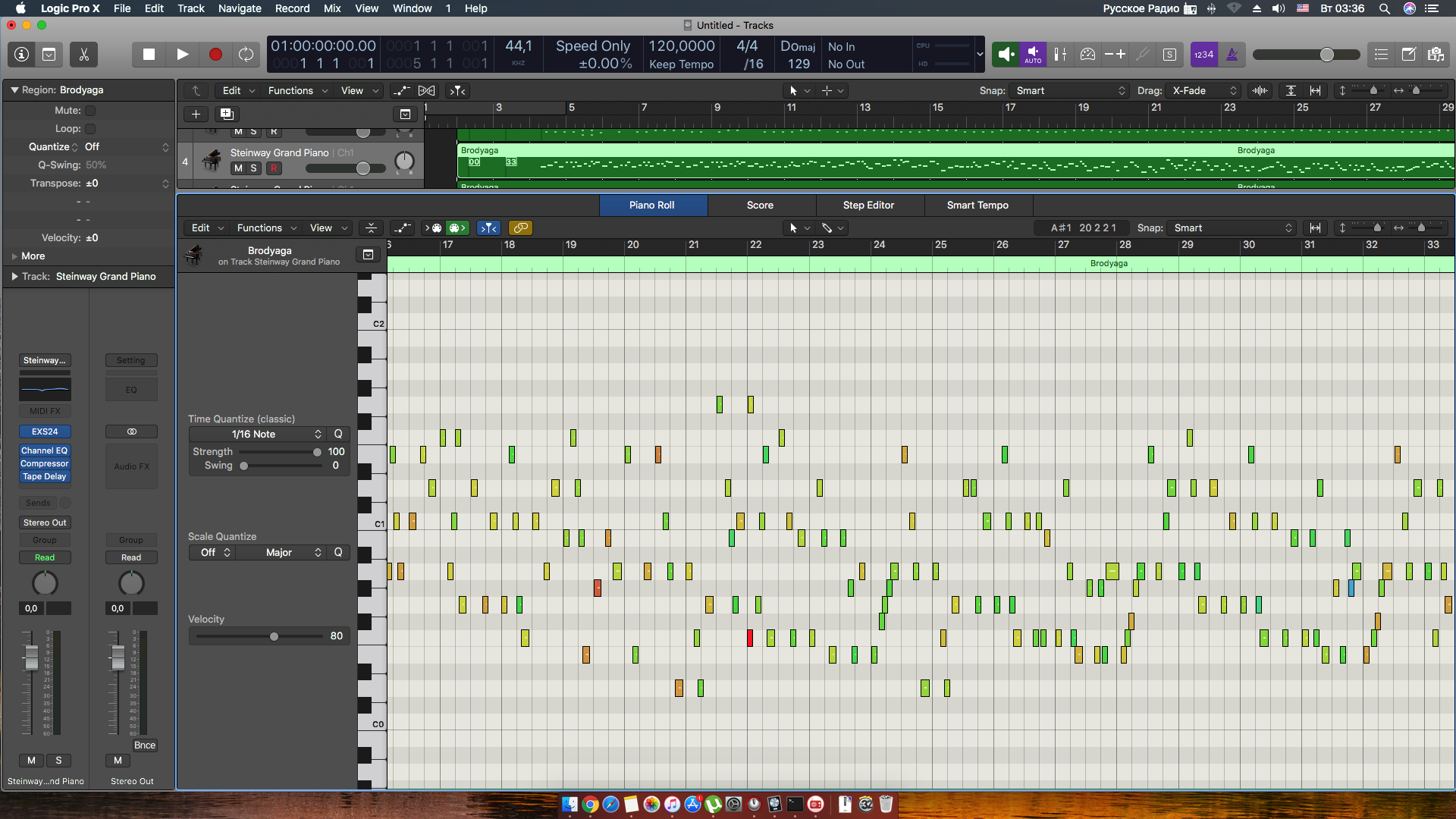Click the Compressor plugin slot

coord(45,463)
